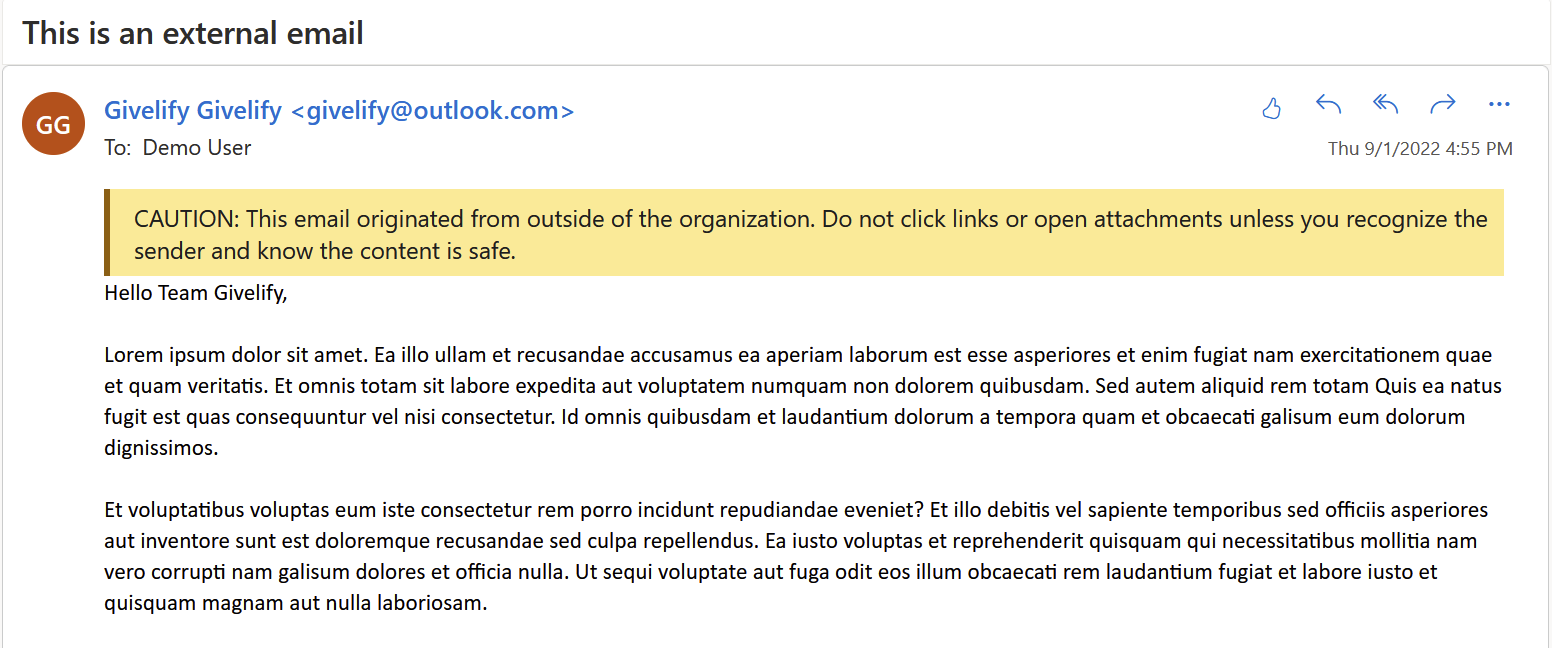The width and height of the screenshot is (1552, 648).
Task: Forward this message using the arrow icon
Action: [1442, 104]
